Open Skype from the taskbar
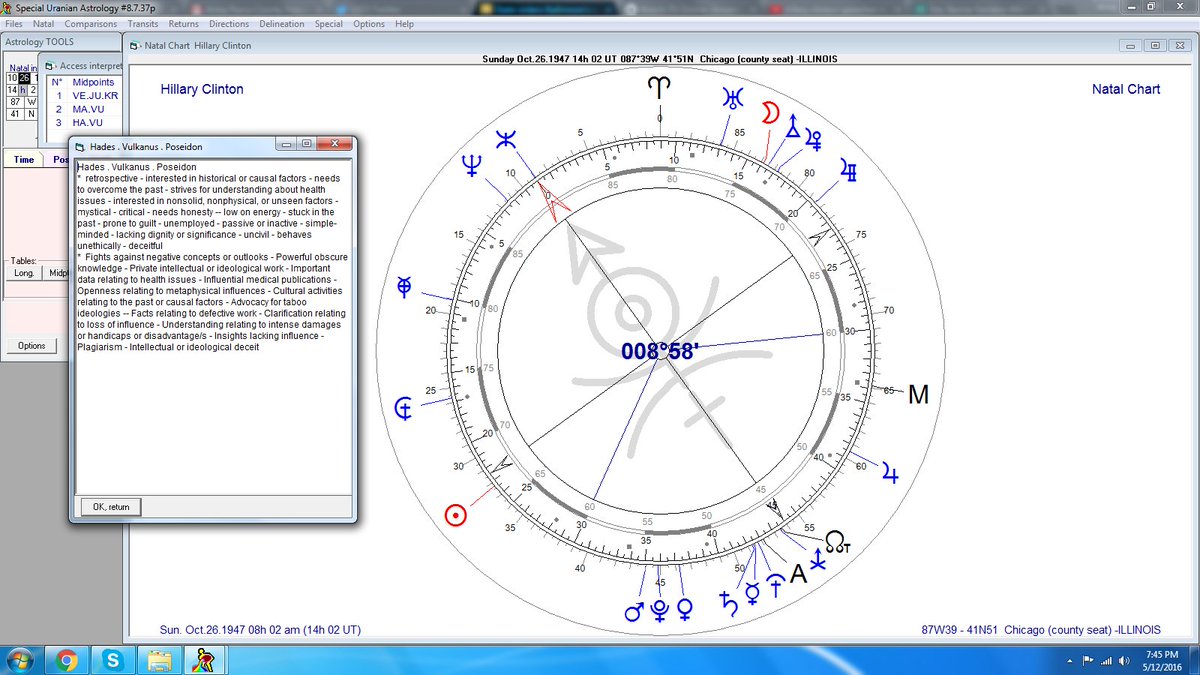 coord(112,660)
